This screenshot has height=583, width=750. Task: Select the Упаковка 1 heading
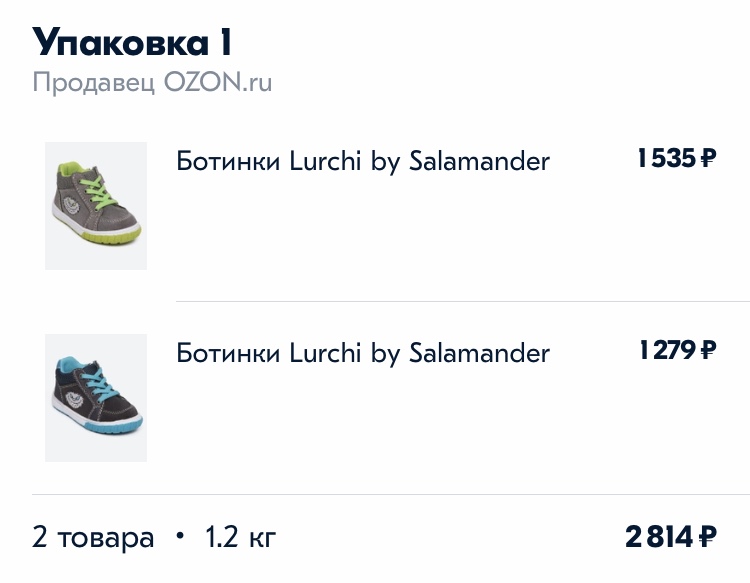[x=132, y=42]
